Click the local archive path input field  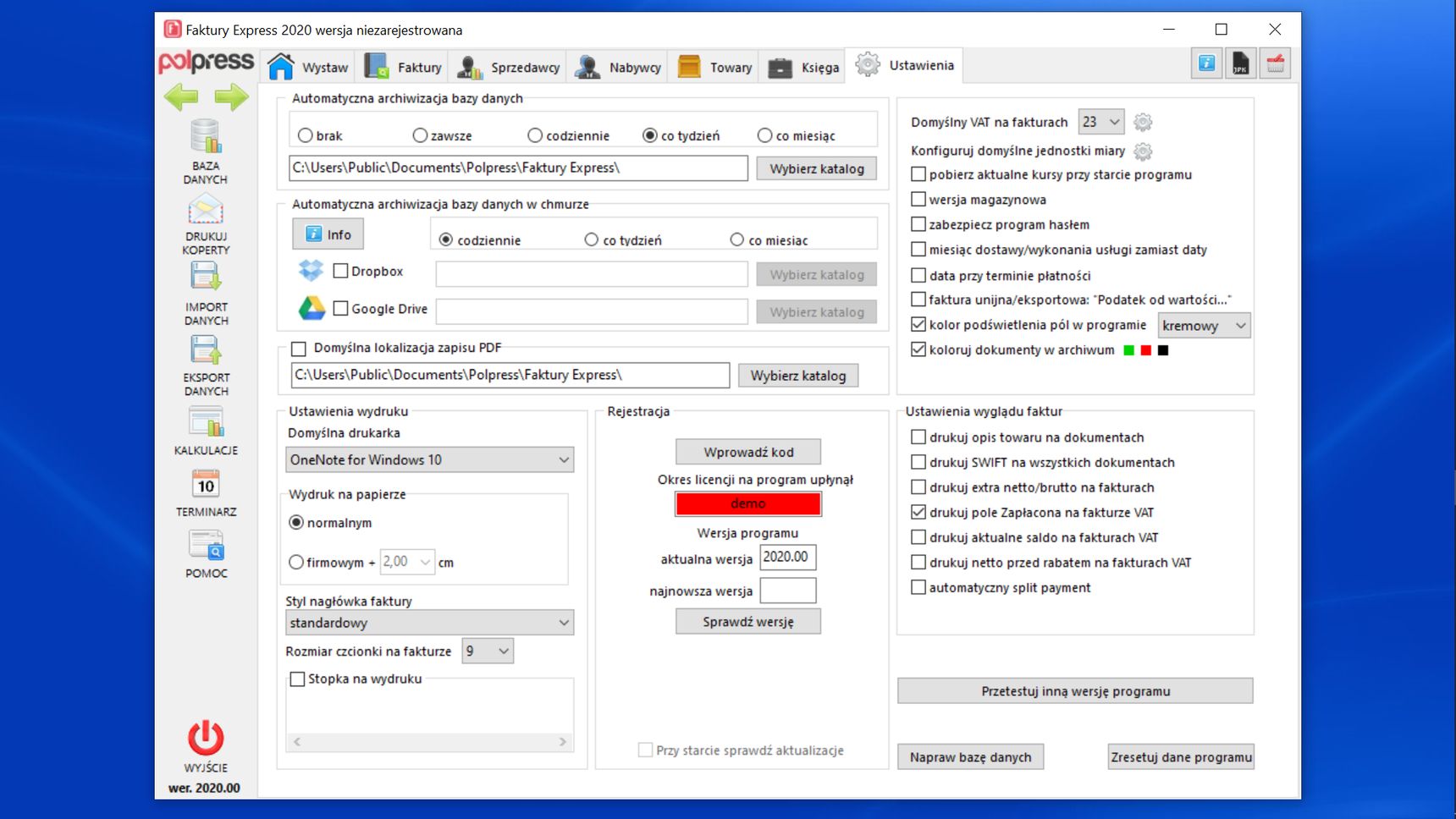(518, 168)
